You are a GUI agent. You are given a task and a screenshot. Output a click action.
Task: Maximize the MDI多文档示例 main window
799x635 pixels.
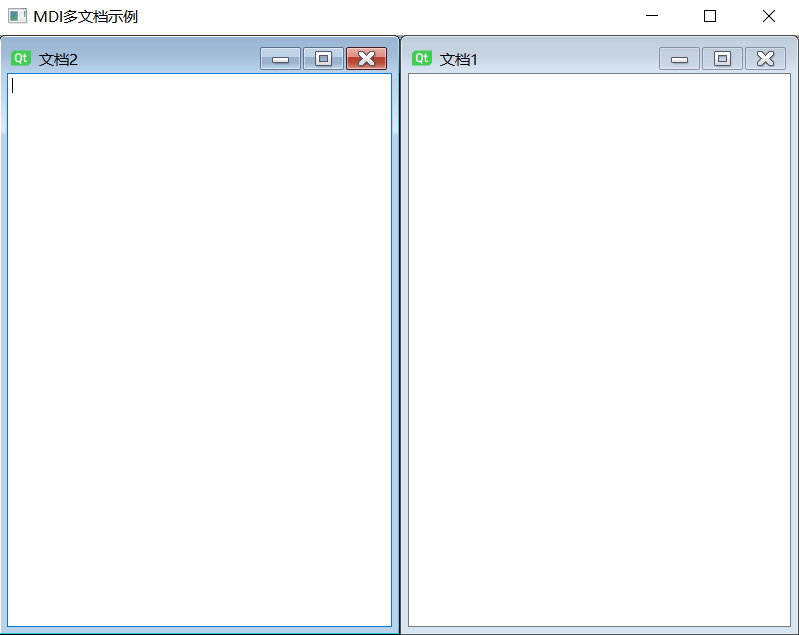(710, 16)
